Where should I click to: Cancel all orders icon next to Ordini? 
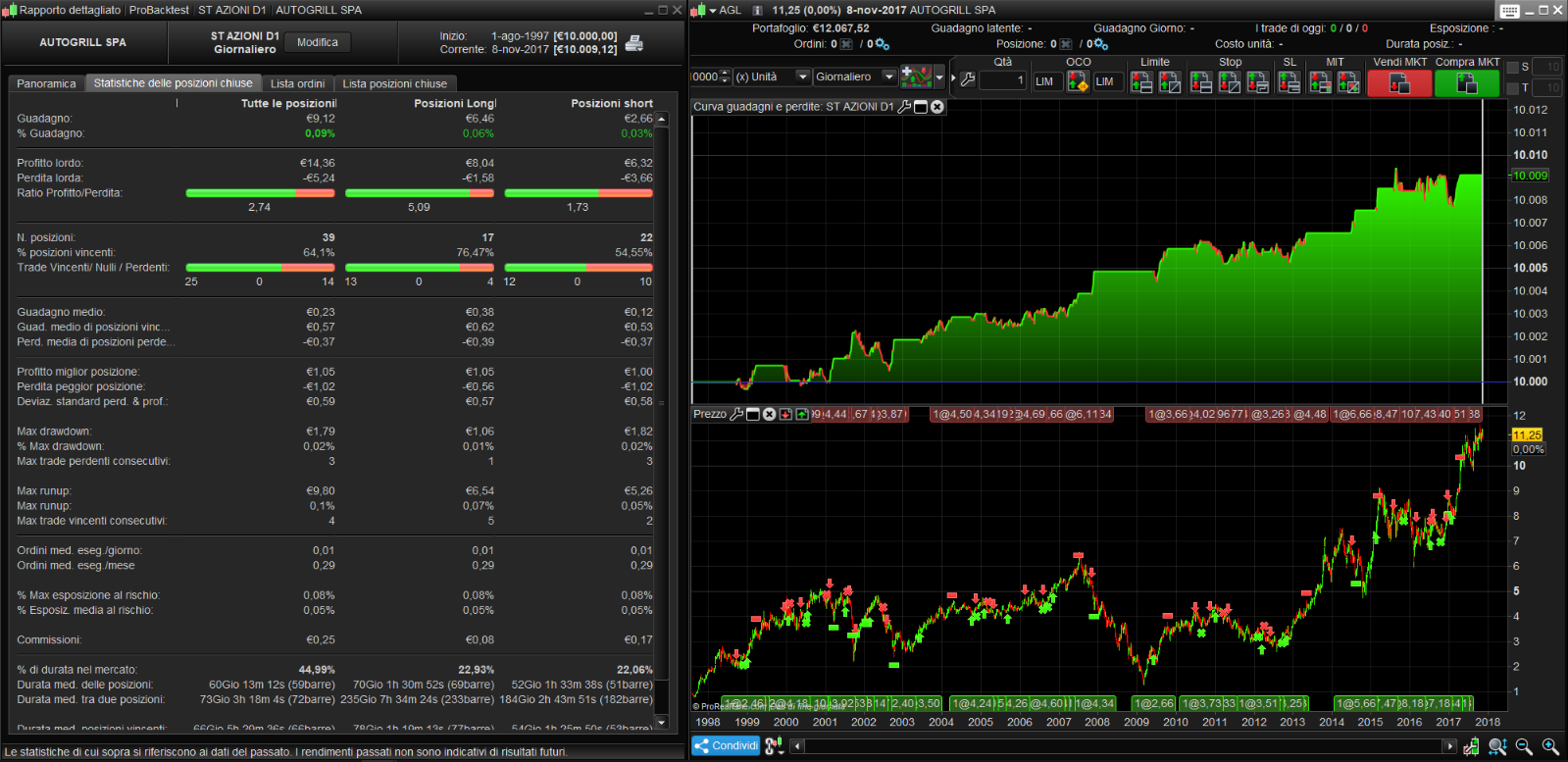point(847,44)
